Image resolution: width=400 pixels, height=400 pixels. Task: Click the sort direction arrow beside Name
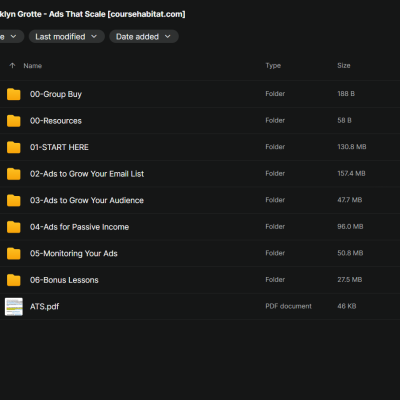(12, 66)
